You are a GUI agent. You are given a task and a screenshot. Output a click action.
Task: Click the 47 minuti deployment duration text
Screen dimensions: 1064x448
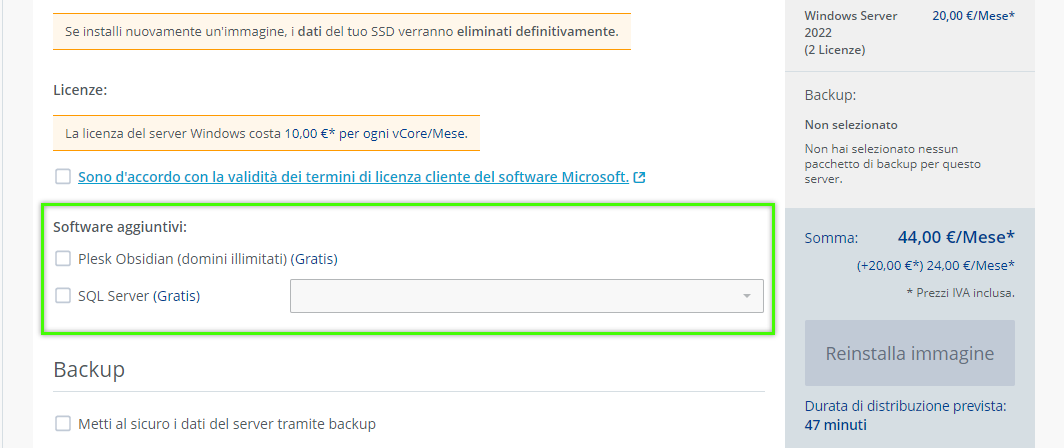tap(835, 426)
